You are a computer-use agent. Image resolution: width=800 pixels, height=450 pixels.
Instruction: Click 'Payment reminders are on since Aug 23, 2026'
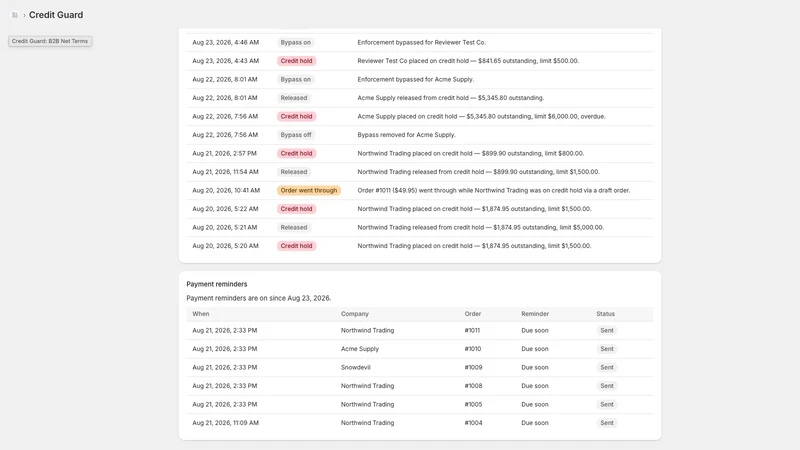tap(259, 298)
